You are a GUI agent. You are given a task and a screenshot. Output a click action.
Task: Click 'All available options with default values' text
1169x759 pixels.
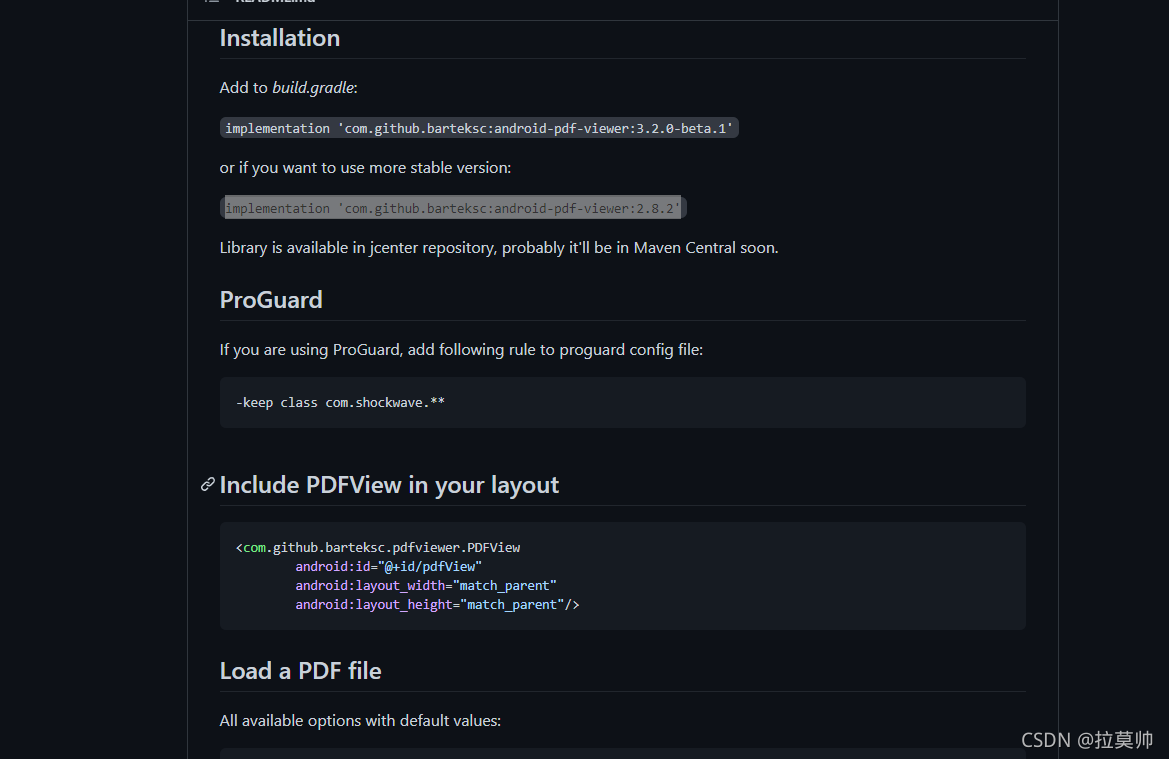click(360, 721)
